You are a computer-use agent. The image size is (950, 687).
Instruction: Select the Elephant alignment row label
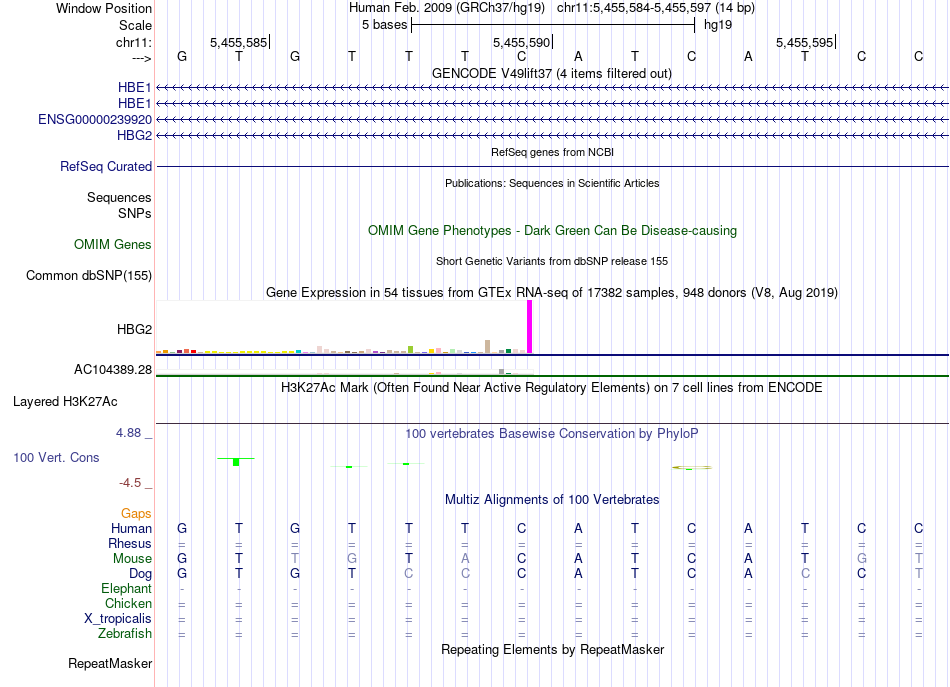[127, 588]
